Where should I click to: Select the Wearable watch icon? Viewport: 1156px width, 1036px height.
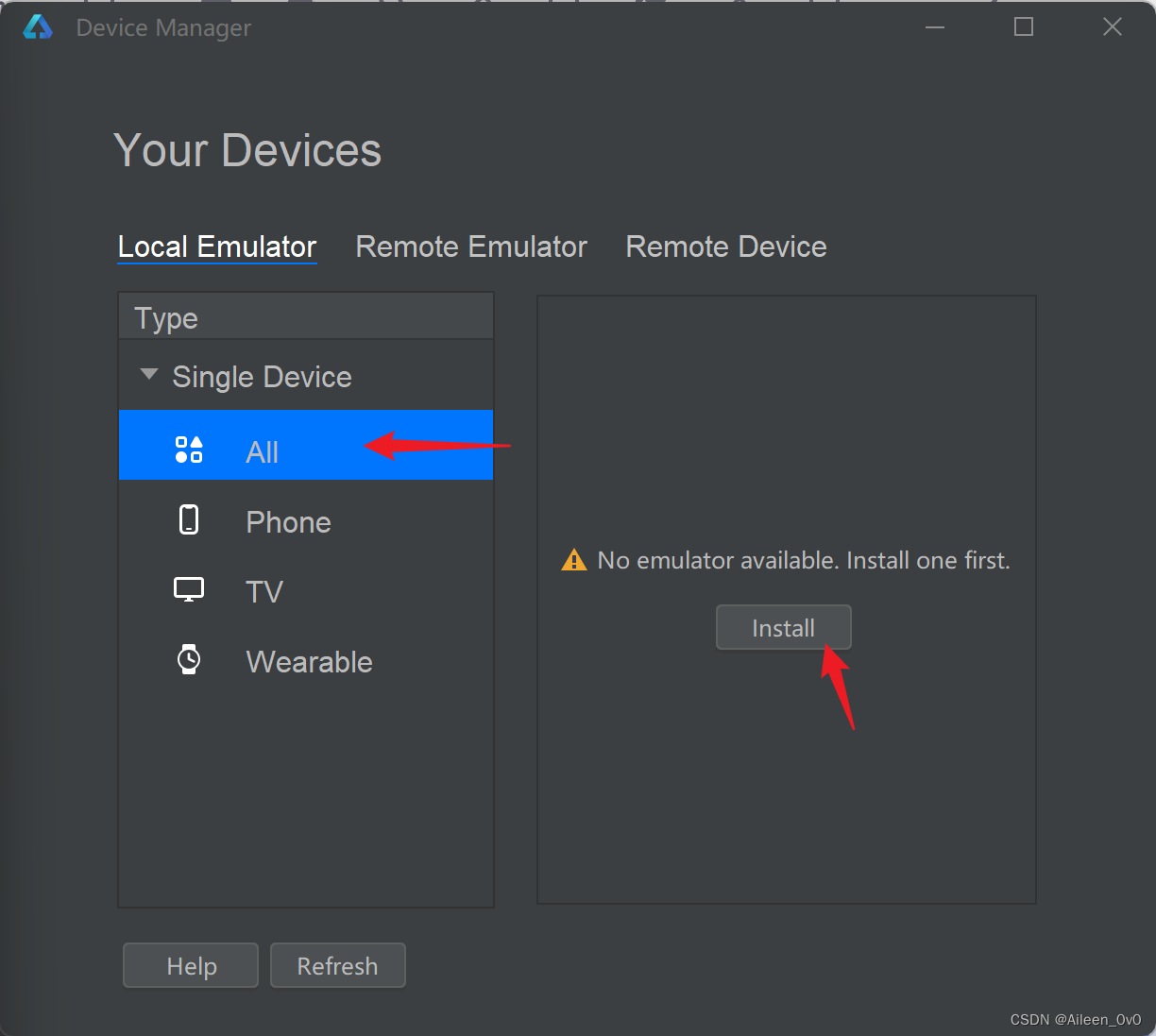point(189,659)
